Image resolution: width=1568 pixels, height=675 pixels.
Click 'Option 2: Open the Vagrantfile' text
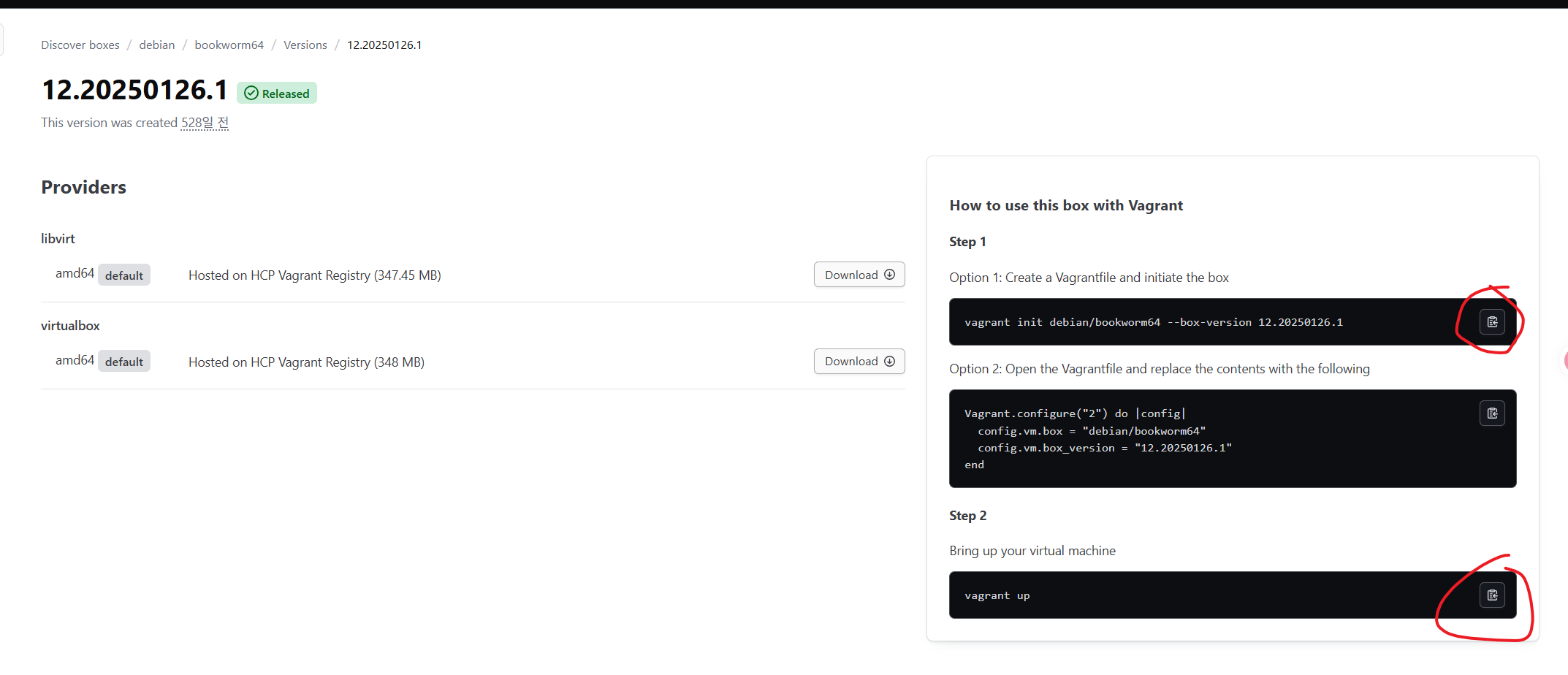(1160, 369)
